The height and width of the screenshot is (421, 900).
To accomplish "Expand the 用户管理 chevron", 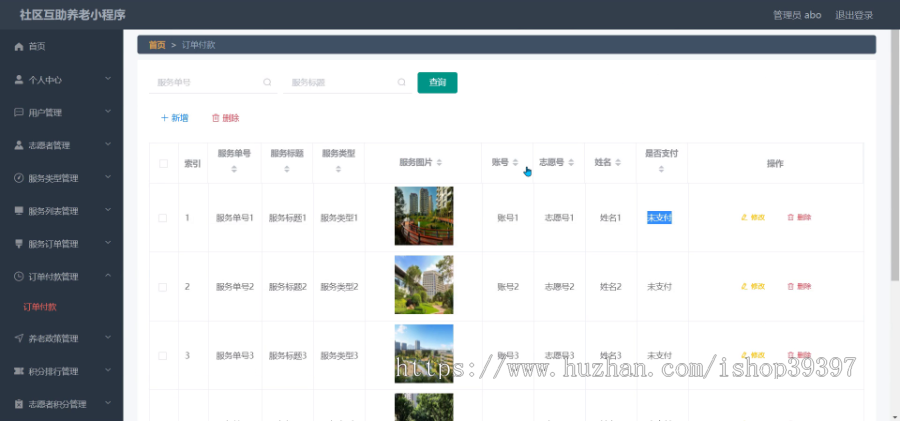I will tap(108, 111).
